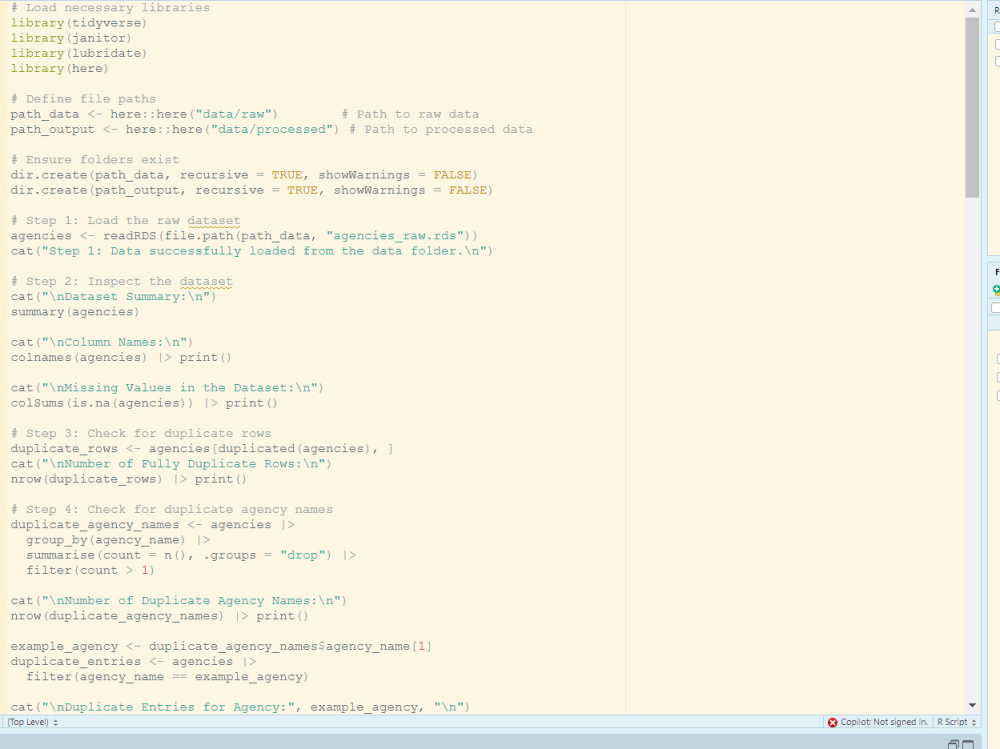
Task: Click the cat Column Names line
Action: [x=101, y=342]
